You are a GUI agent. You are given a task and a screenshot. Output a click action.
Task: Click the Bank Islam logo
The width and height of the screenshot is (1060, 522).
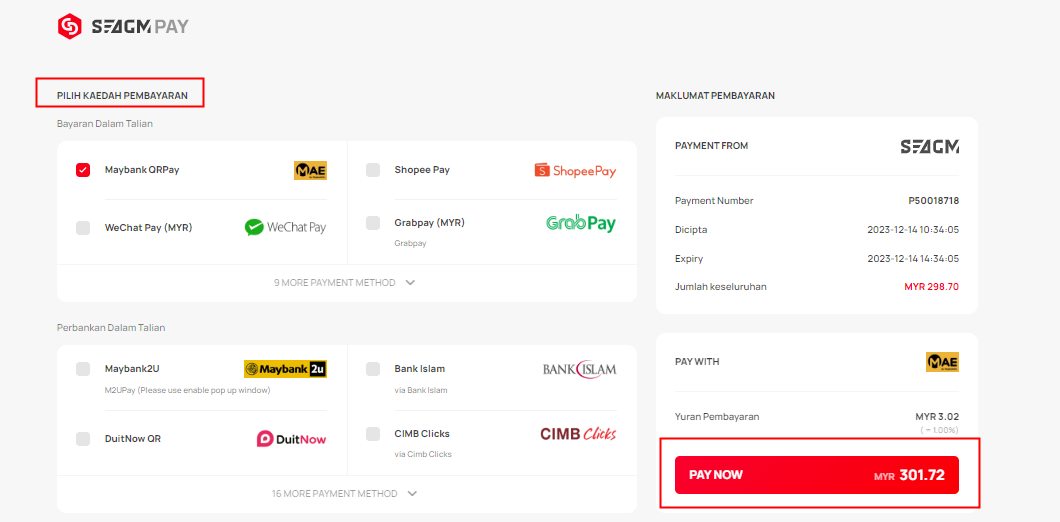(x=579, y=369)
